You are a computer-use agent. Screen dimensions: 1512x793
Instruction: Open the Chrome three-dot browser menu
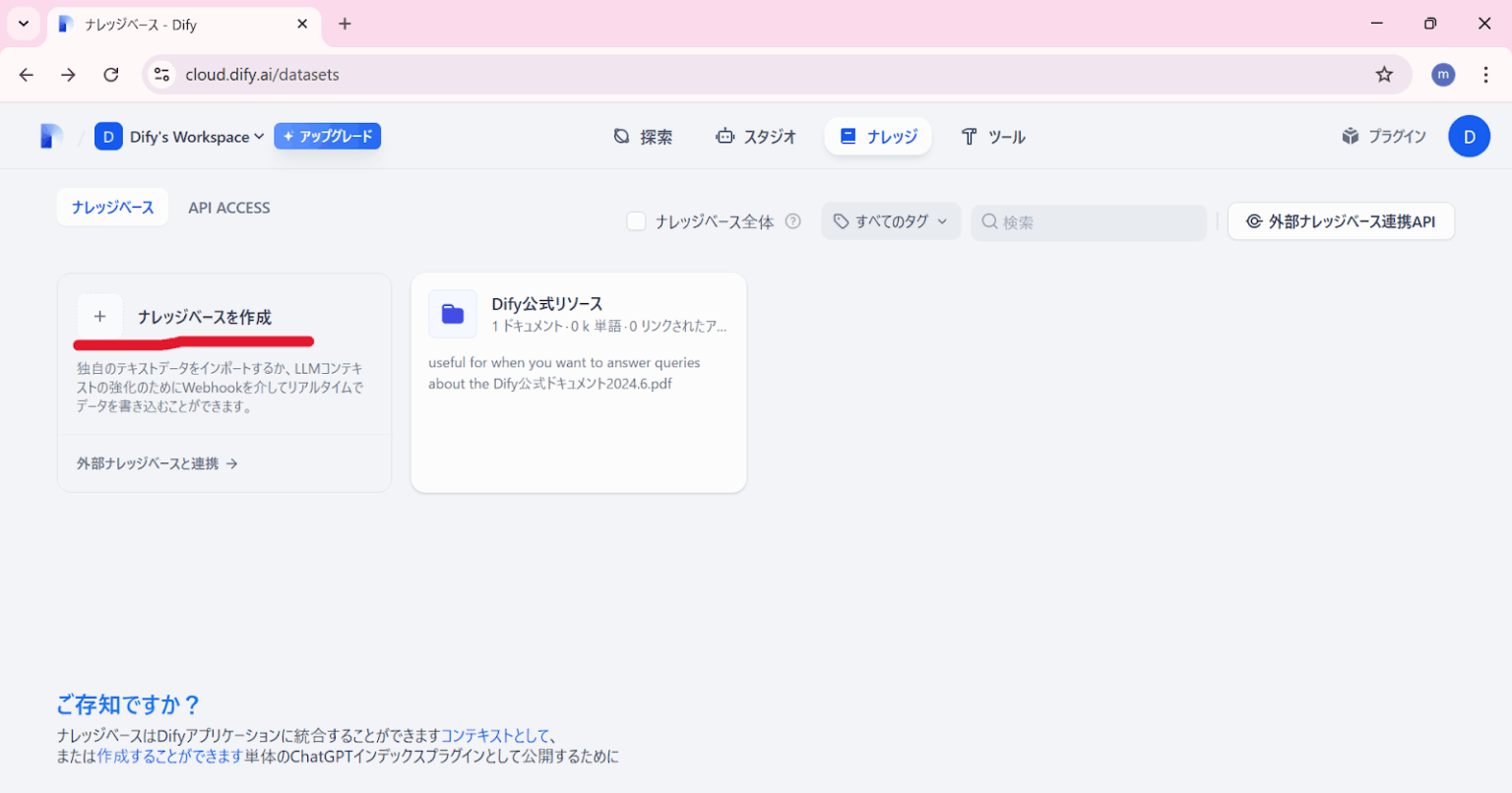click(1486, 74)
